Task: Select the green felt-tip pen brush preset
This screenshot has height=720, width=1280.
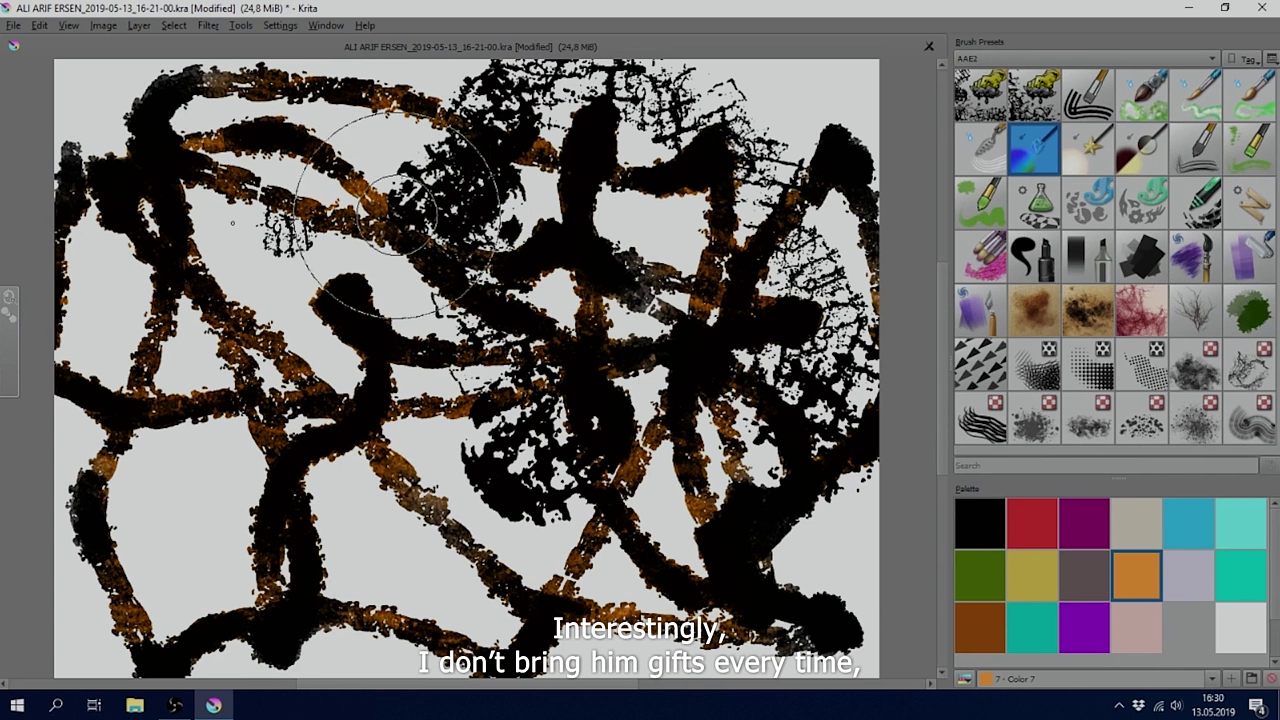Action: coord(1196,203)
